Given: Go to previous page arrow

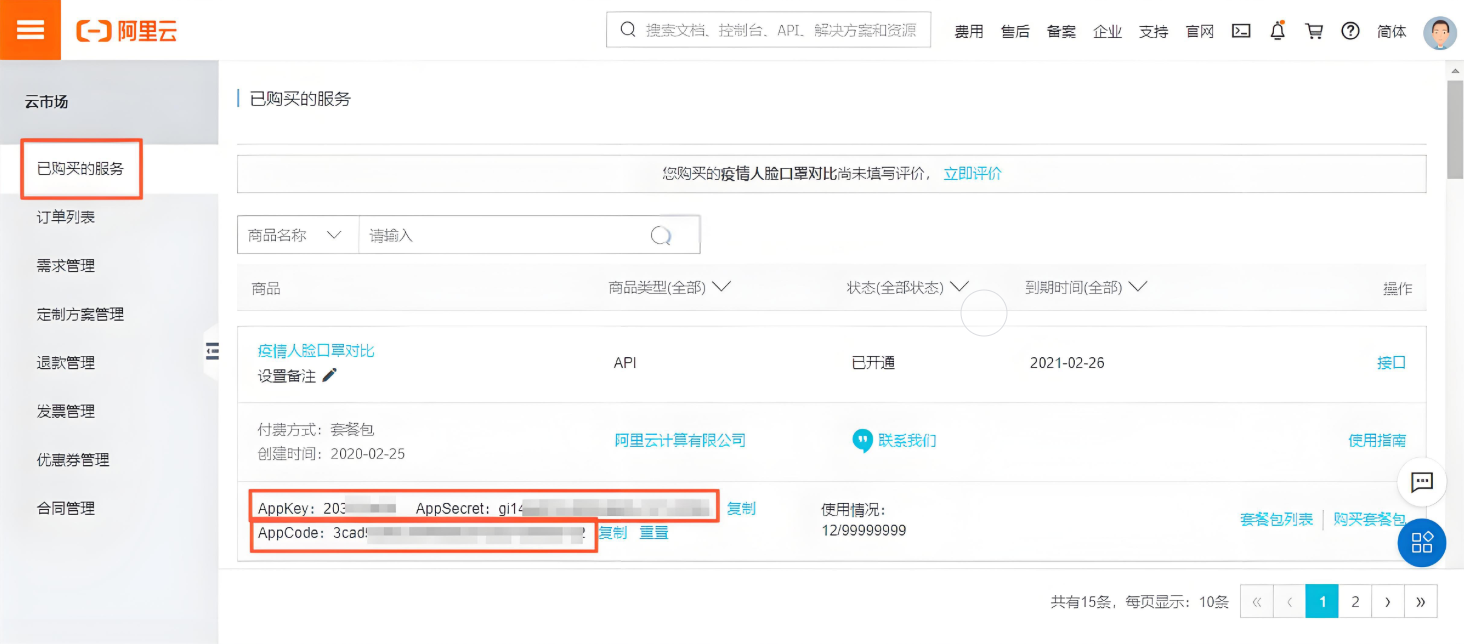Looking at the screenshot, I should click(x=1289, y=601).
